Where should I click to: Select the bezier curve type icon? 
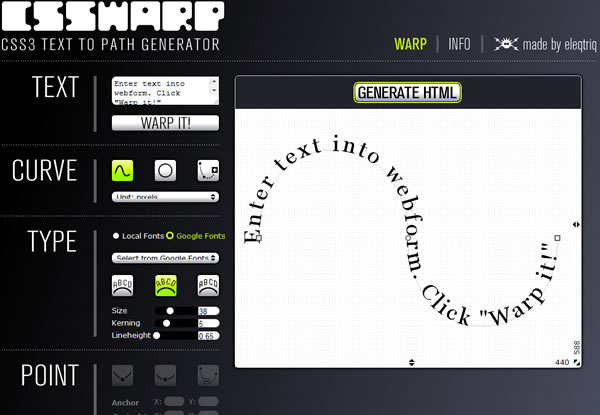pyautogui.click(x=208, y=170)
